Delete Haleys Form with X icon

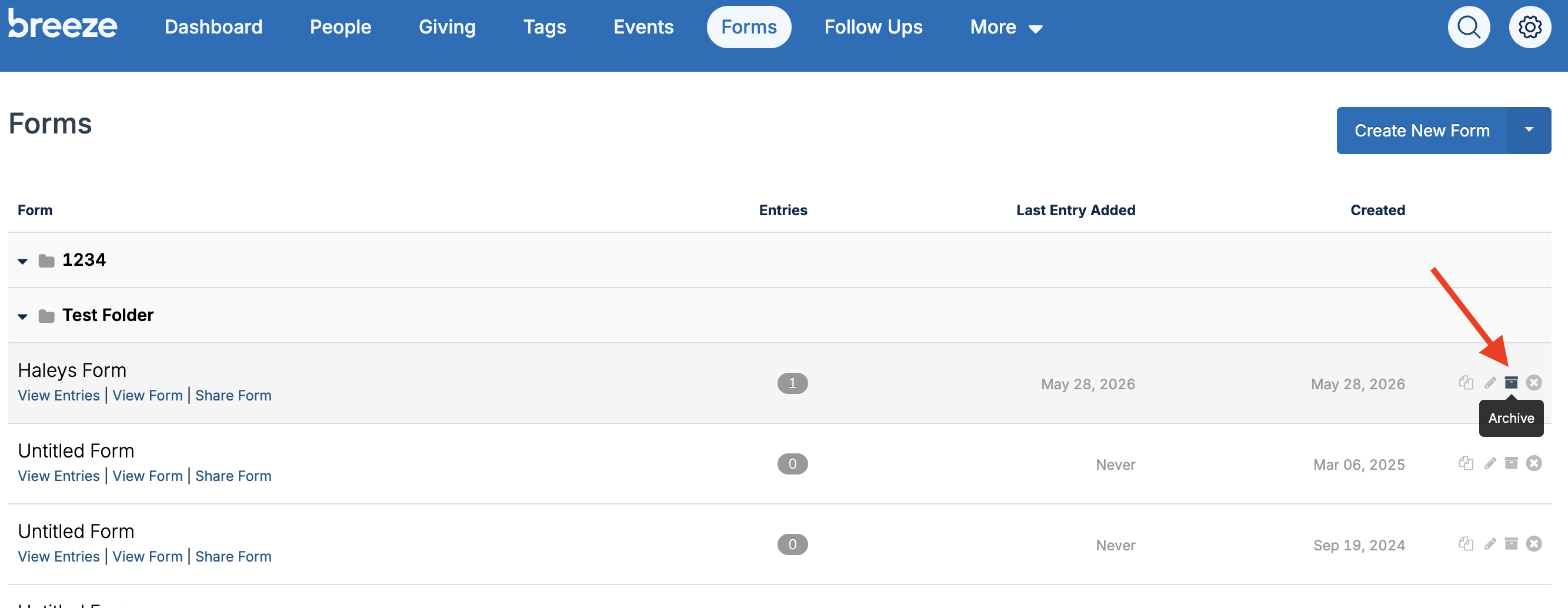pos(1533,383)
